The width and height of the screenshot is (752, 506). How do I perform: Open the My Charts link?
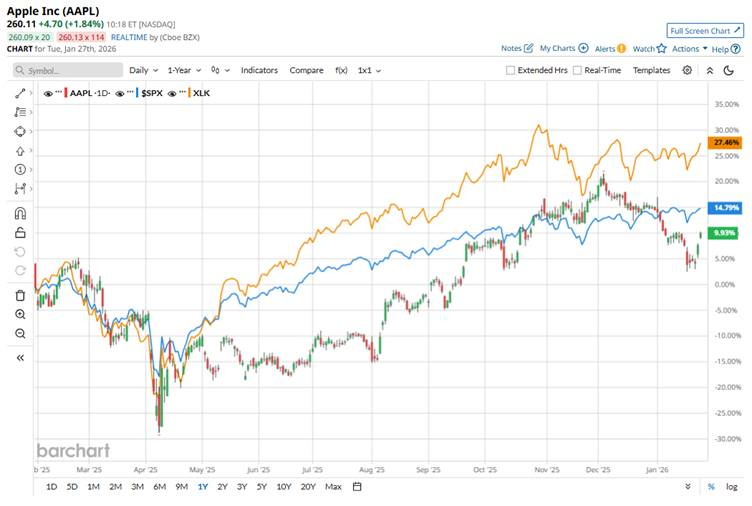click(563, 48)
